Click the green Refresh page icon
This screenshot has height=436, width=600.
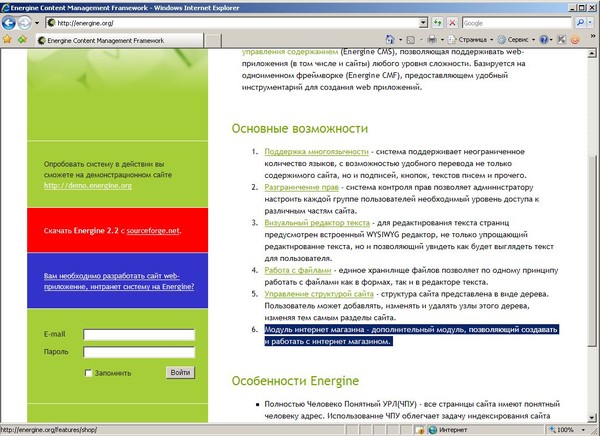click(x=437, y=23)
